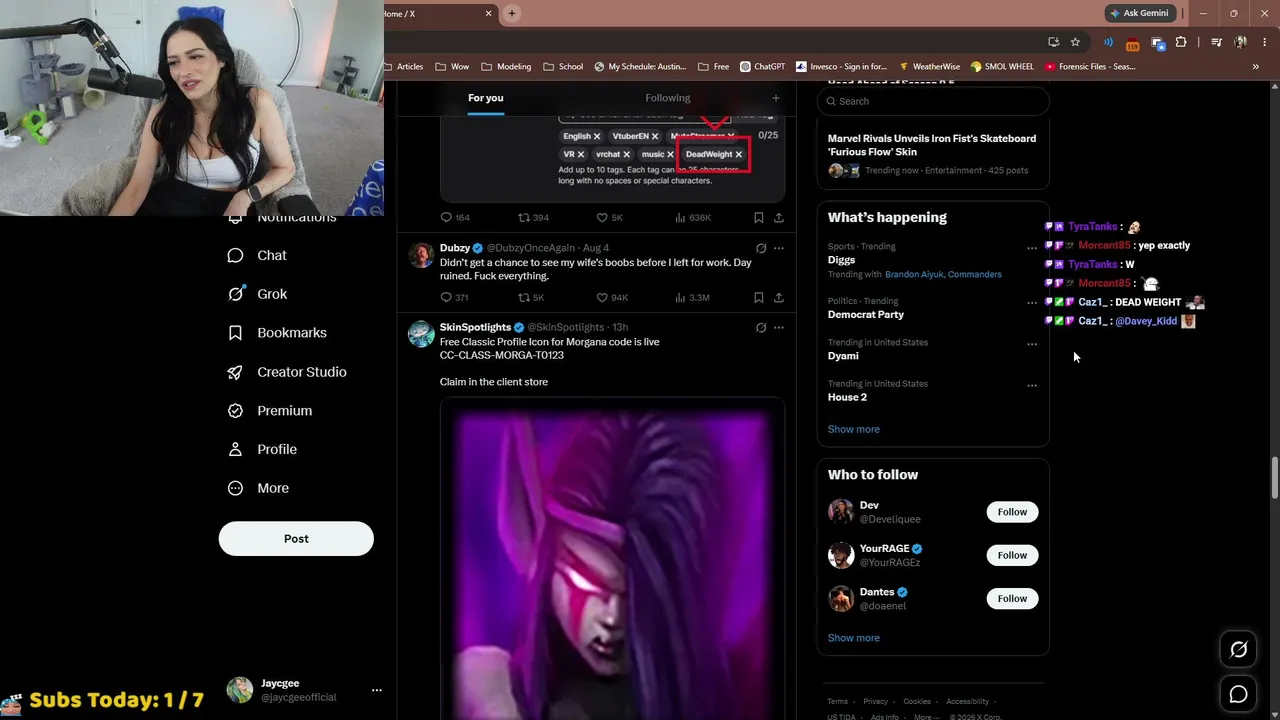The height and width of the screenshot is (720, 1280).
Task: Open more options for Dubzy post
Action: 779,248
